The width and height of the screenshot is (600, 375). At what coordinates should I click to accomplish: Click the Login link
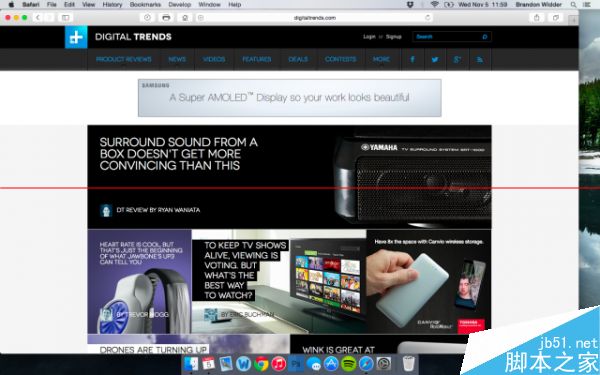369,37
